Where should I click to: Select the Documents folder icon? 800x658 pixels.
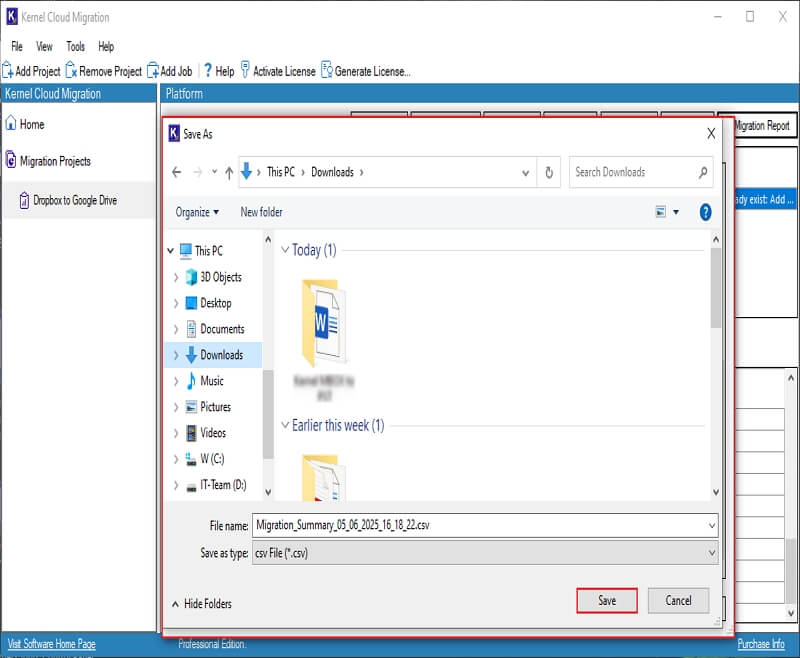tap(191, 329)
